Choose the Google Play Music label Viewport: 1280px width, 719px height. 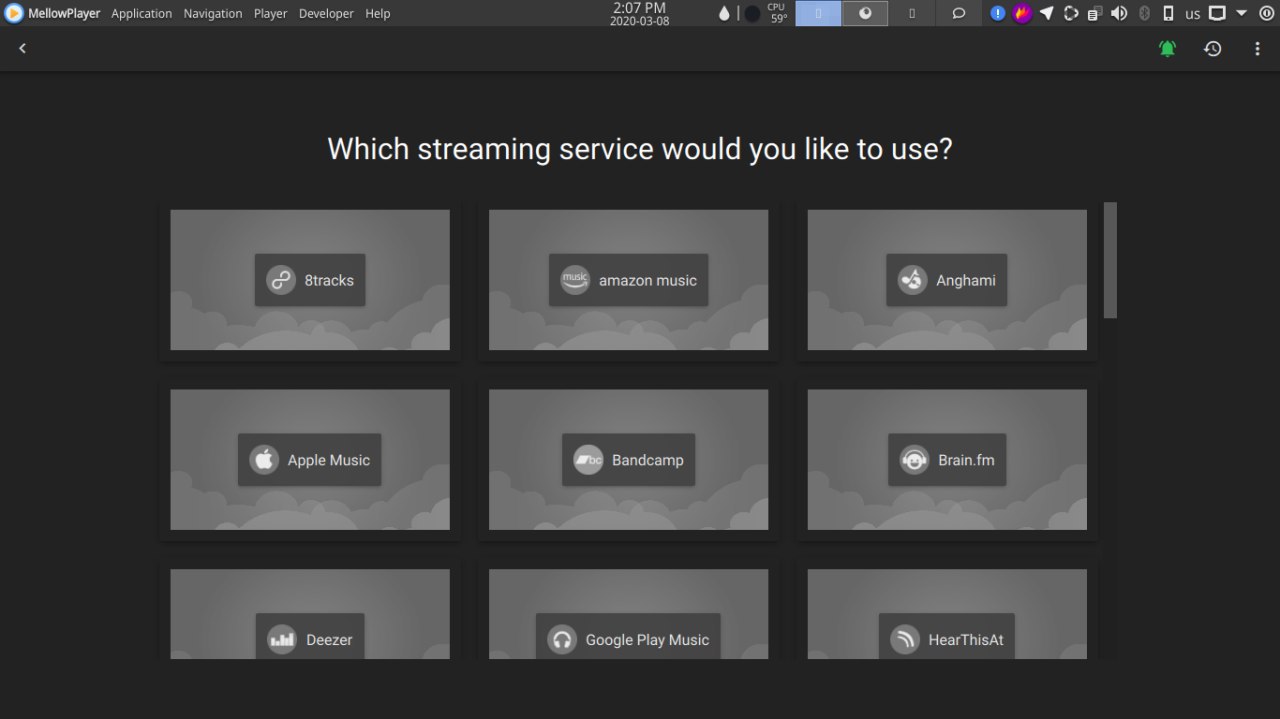(647, 640)
